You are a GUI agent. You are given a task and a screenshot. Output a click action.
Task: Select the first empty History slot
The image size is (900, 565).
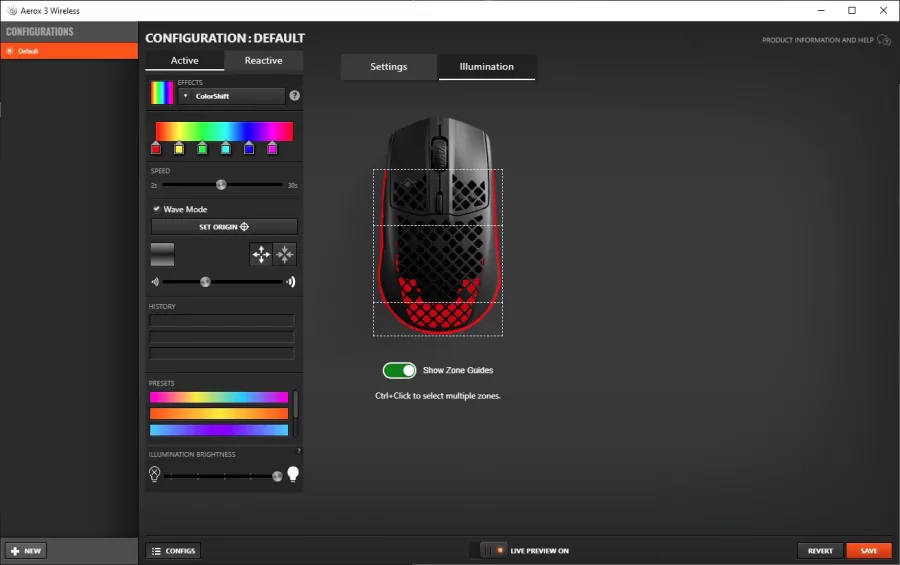(x=222, y=320)
